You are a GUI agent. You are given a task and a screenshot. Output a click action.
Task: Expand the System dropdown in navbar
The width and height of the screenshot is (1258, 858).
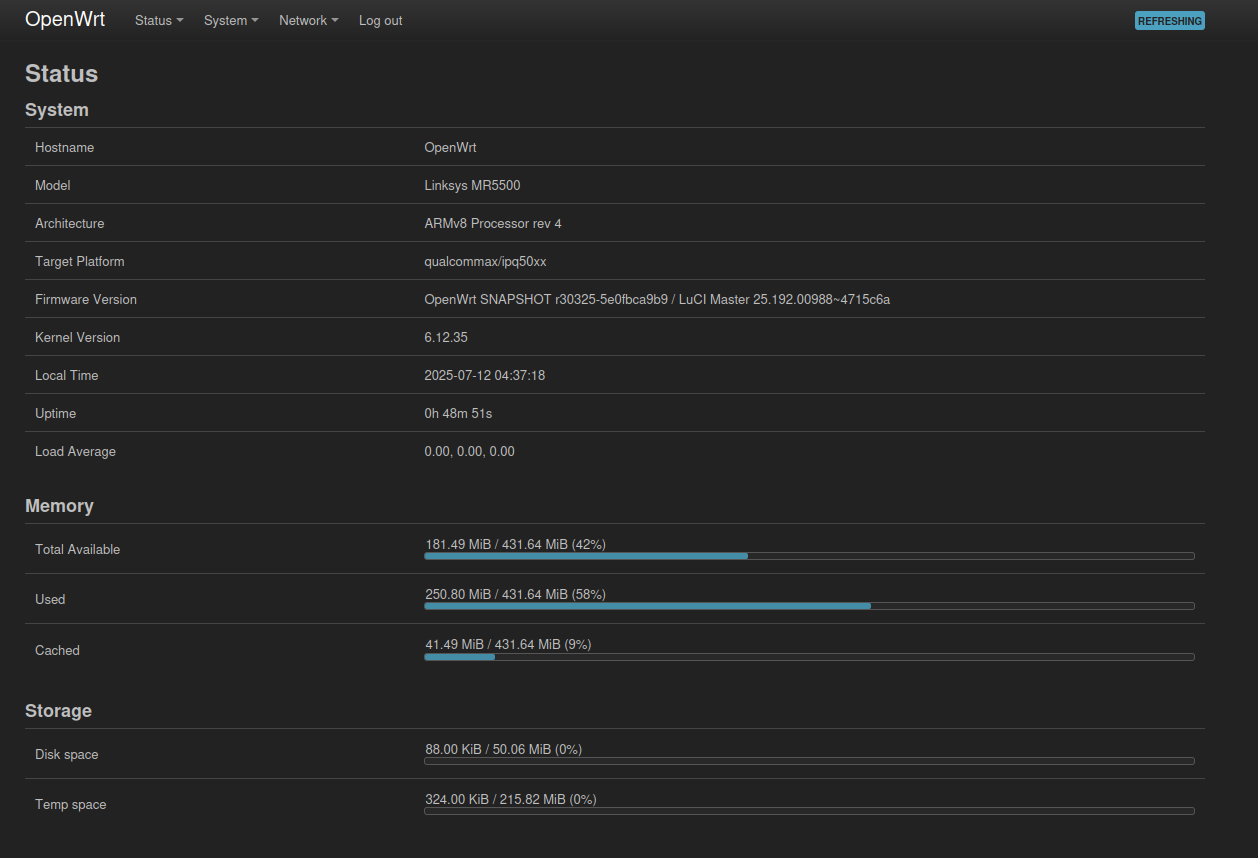(x=231, y=20)
